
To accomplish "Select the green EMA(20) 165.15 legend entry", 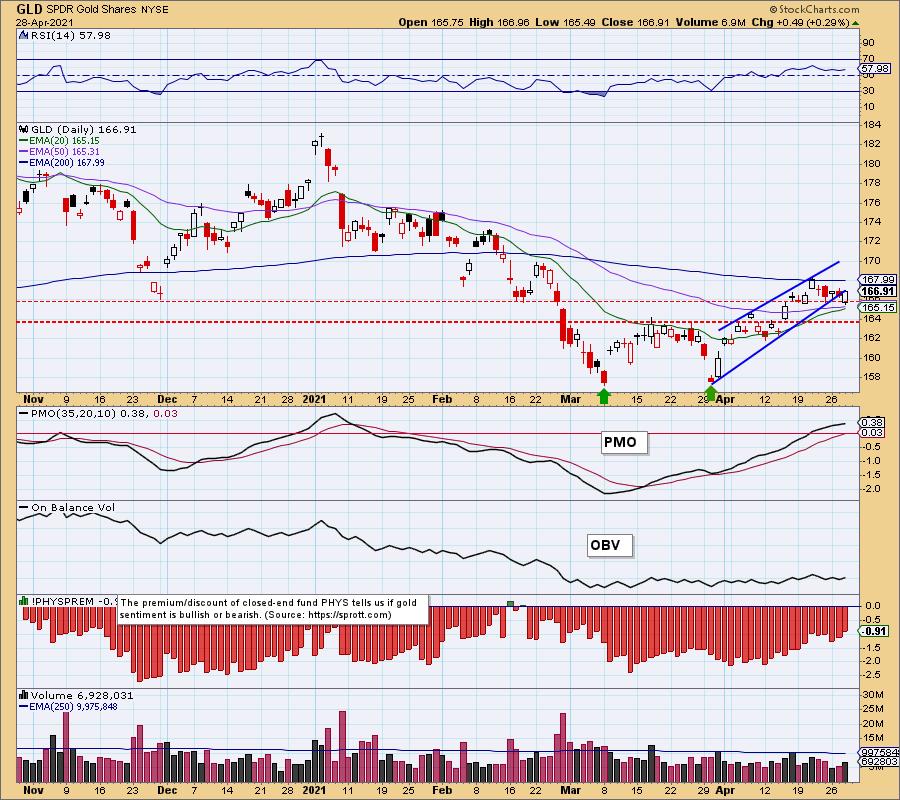I will pyautogui.click(x=60, y=141).
